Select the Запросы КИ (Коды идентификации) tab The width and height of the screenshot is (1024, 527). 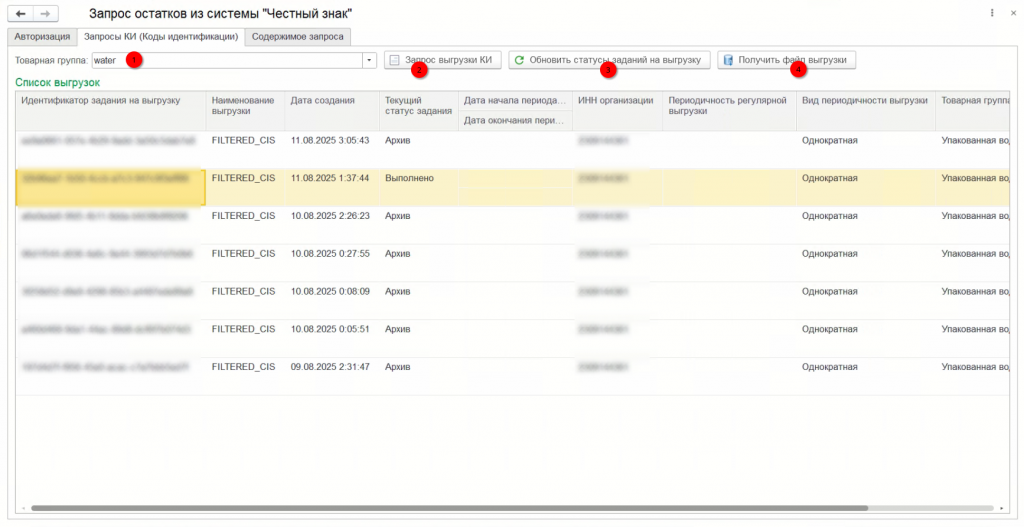pyautogui.click(x=161, y=37)
